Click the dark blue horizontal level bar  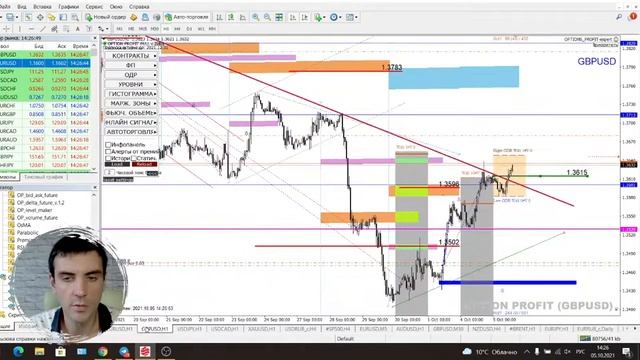507,282
